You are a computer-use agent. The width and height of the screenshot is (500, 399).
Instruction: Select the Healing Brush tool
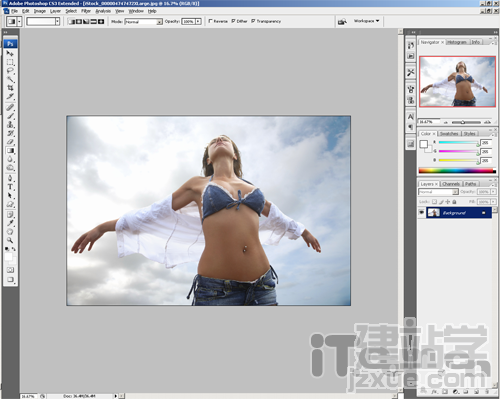10,107
